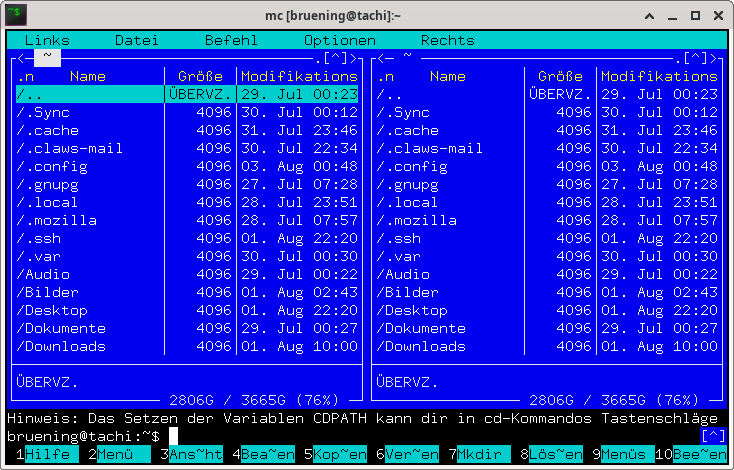Click the 2 Menü function key button

[x=116, y=454]
